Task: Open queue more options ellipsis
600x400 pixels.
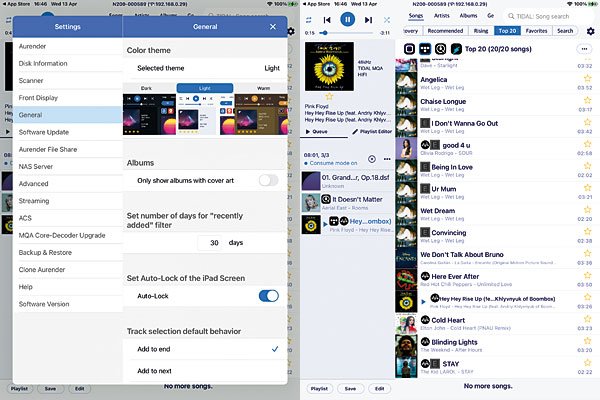Action: pos(387,159)
